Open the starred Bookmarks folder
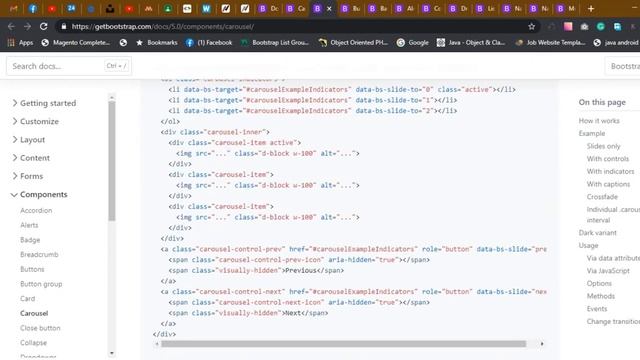 156,42
